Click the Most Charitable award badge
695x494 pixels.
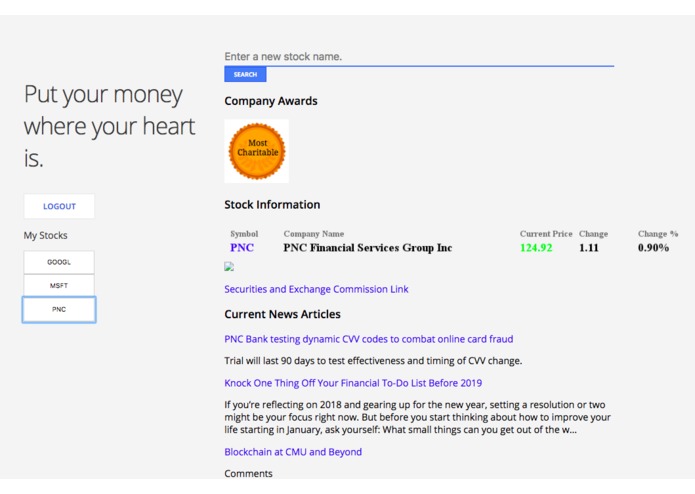[x=257, y=151]
